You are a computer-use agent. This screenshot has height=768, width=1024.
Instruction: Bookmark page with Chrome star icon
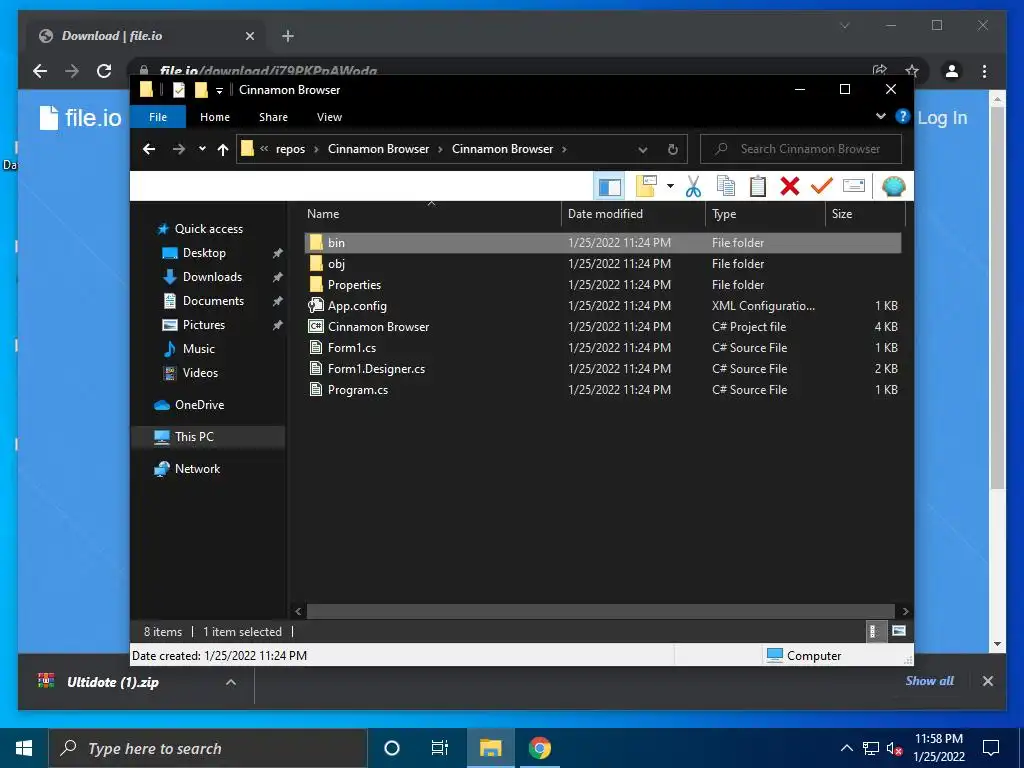point(912,71)
